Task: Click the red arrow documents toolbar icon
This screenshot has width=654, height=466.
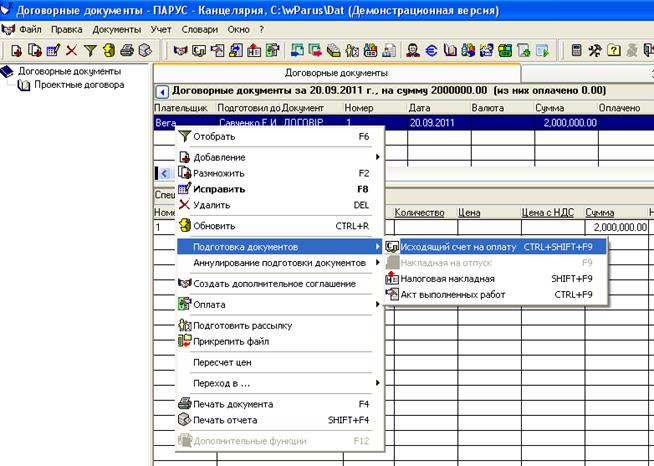Action: (x=315, y=50)
